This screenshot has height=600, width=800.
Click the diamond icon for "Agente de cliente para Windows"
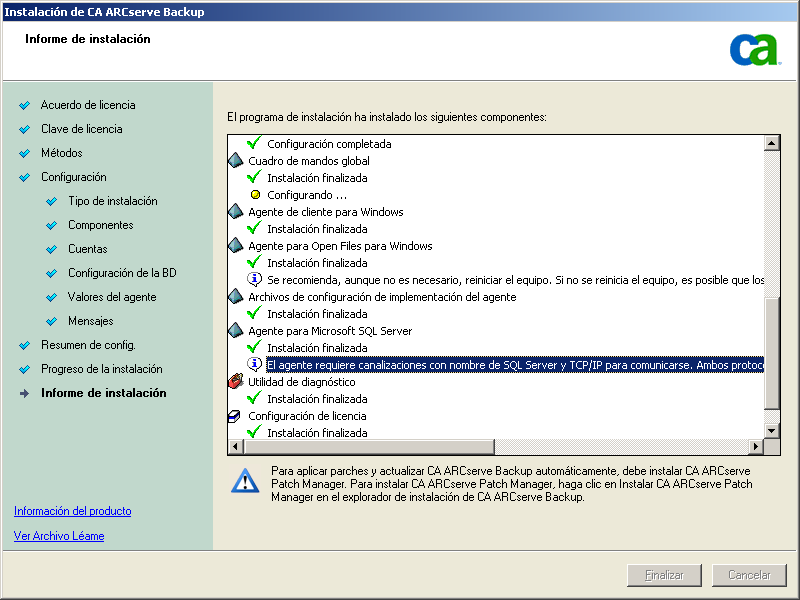pyautogui.click(x=235, y=211)
